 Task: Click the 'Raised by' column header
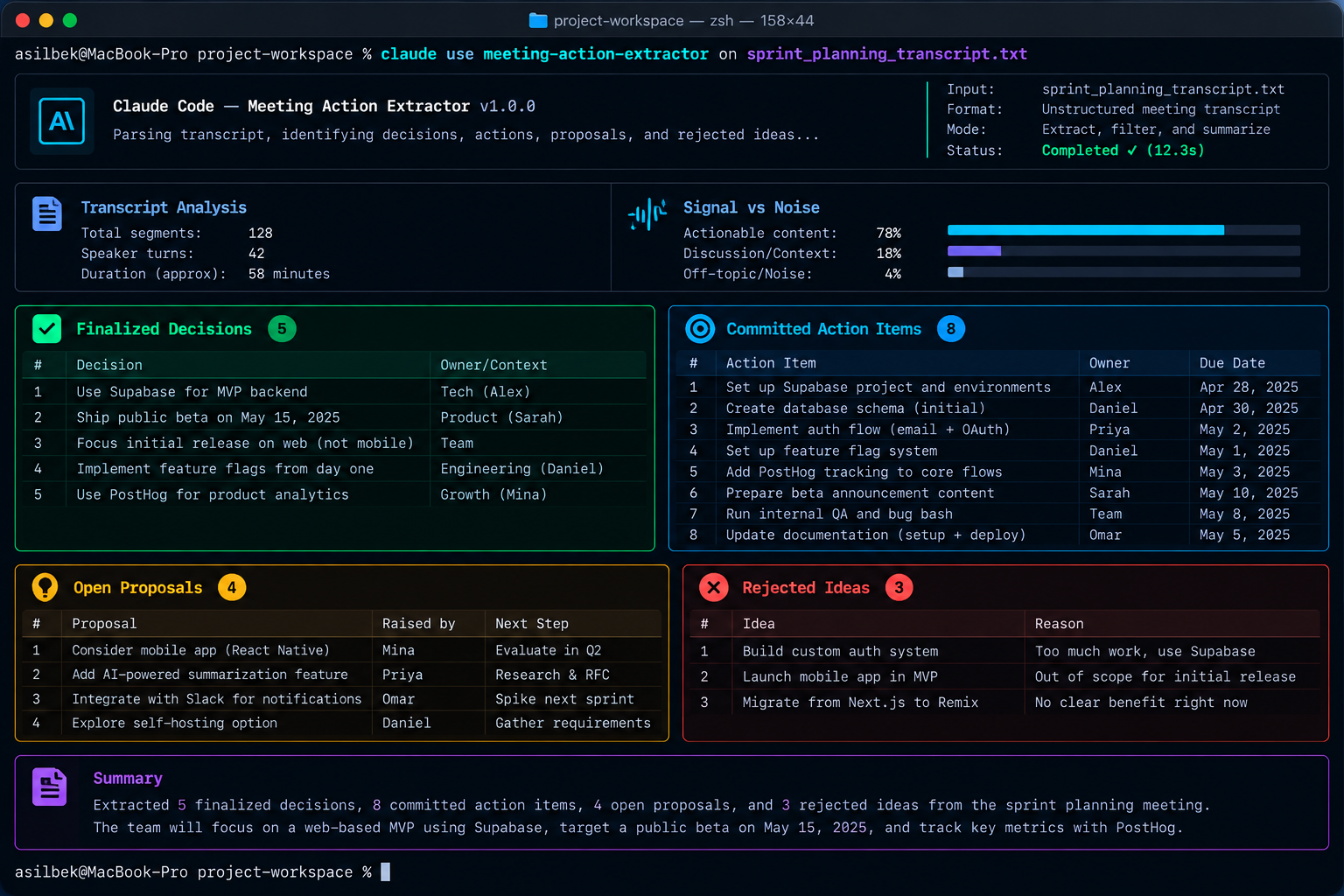click(x=419, y=624)
